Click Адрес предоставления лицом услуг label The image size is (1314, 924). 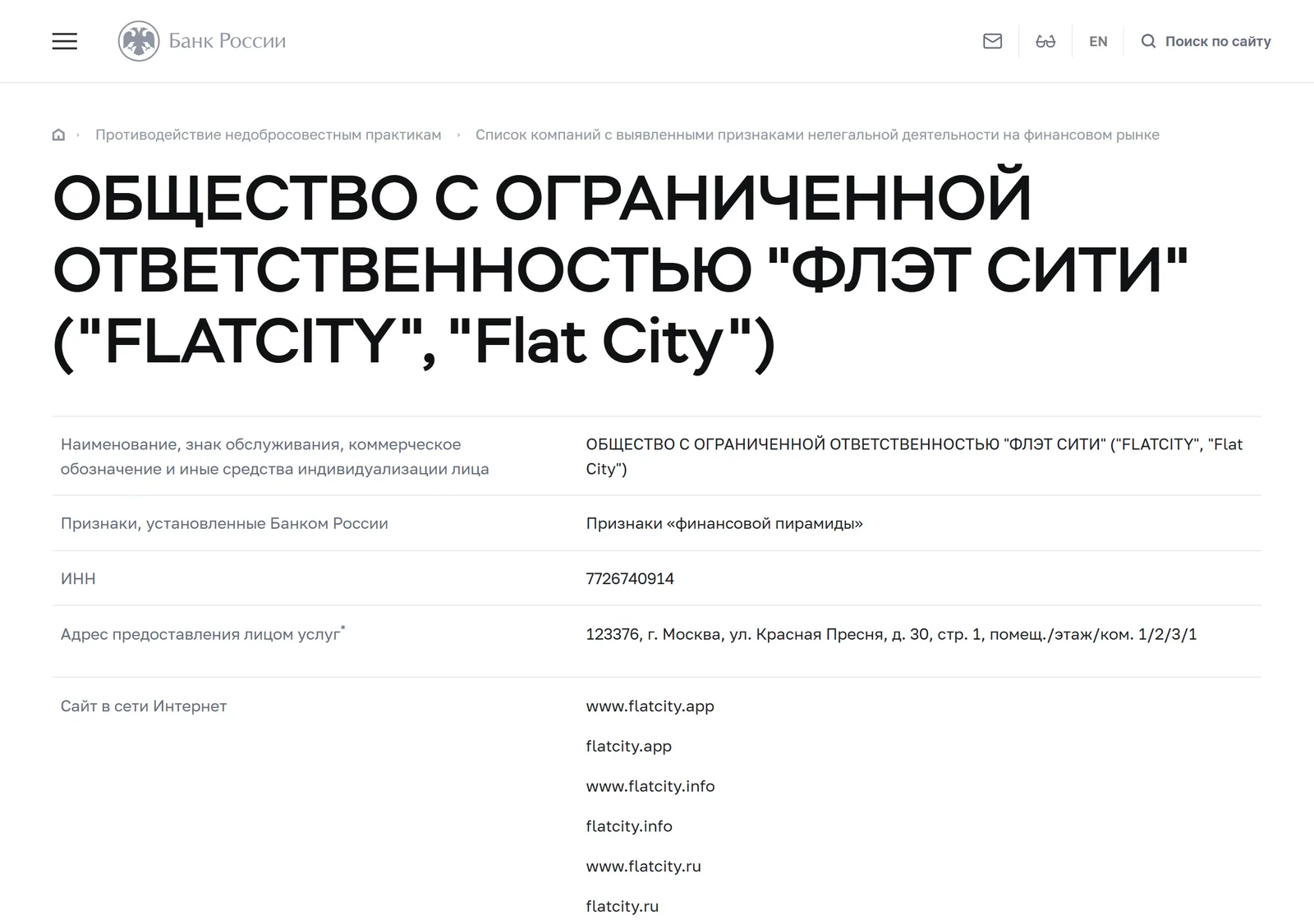[x=203, y=634]
